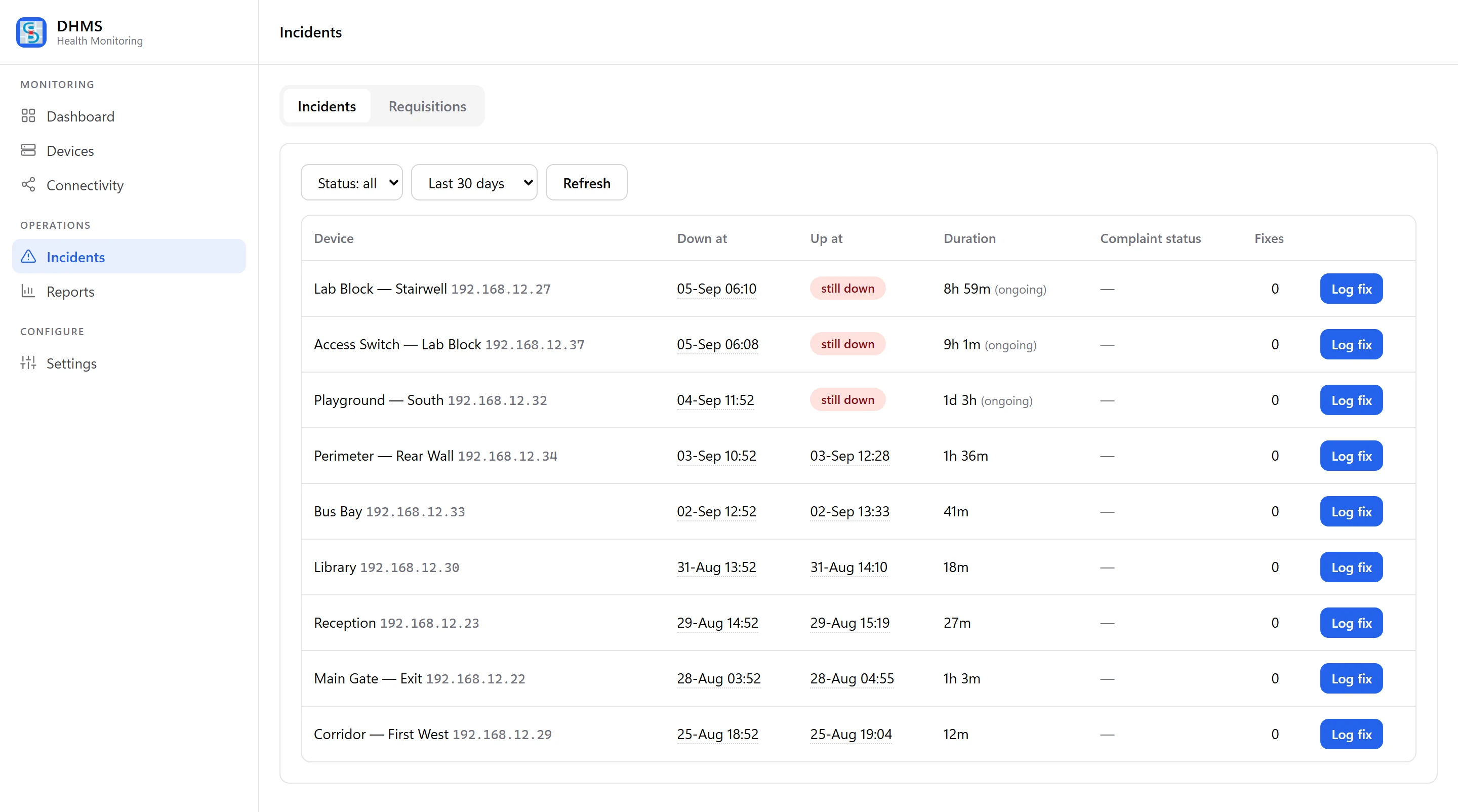
Task: Switch to the Requisitions tab
Action: 427,106
